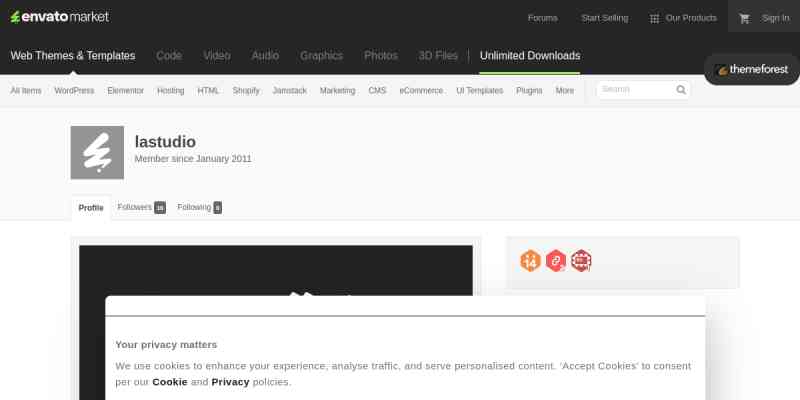Switch to the Following tab
Screen dimensions: 800x400
[x=199, y=208]
